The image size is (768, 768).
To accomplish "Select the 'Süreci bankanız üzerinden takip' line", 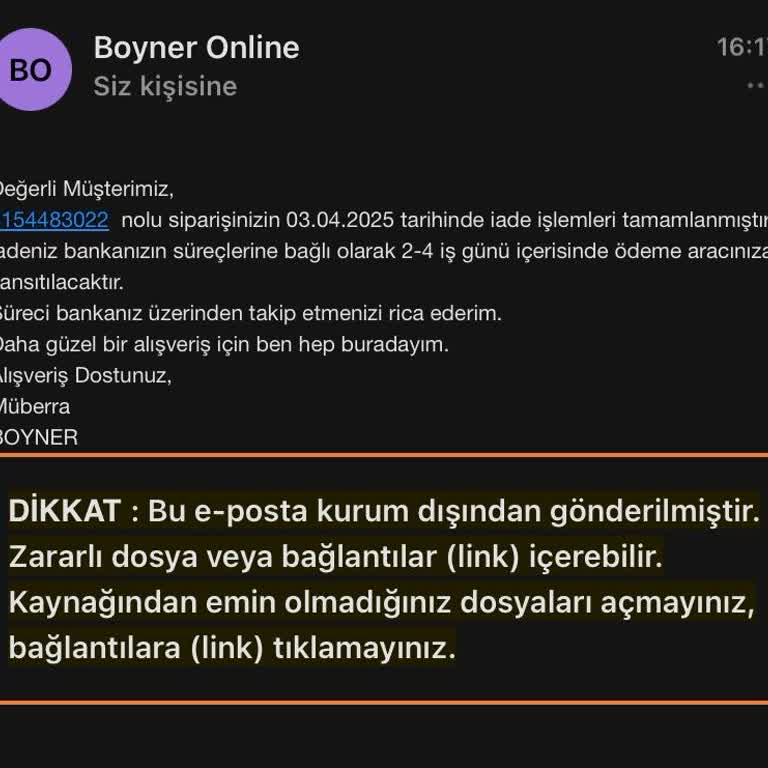I will pos(250,313).
